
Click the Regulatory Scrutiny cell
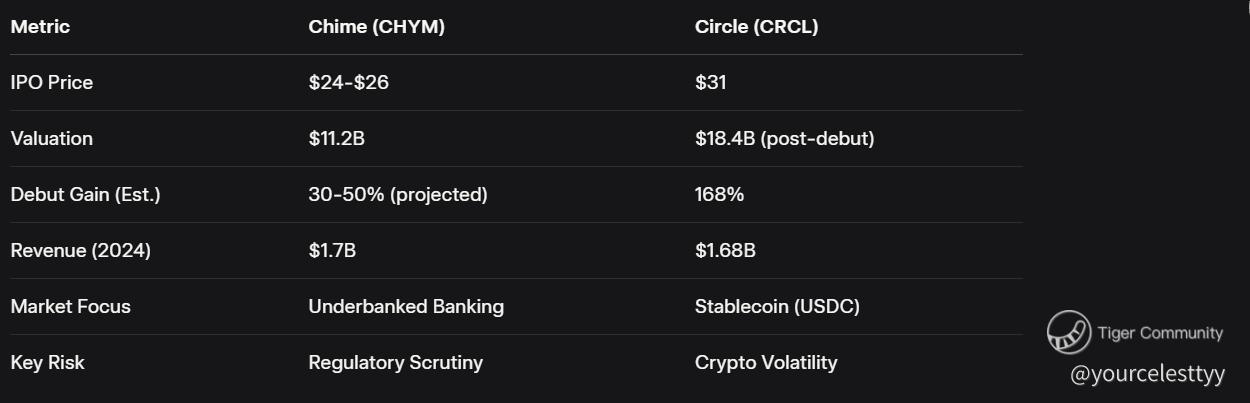[x=395, y=363]
